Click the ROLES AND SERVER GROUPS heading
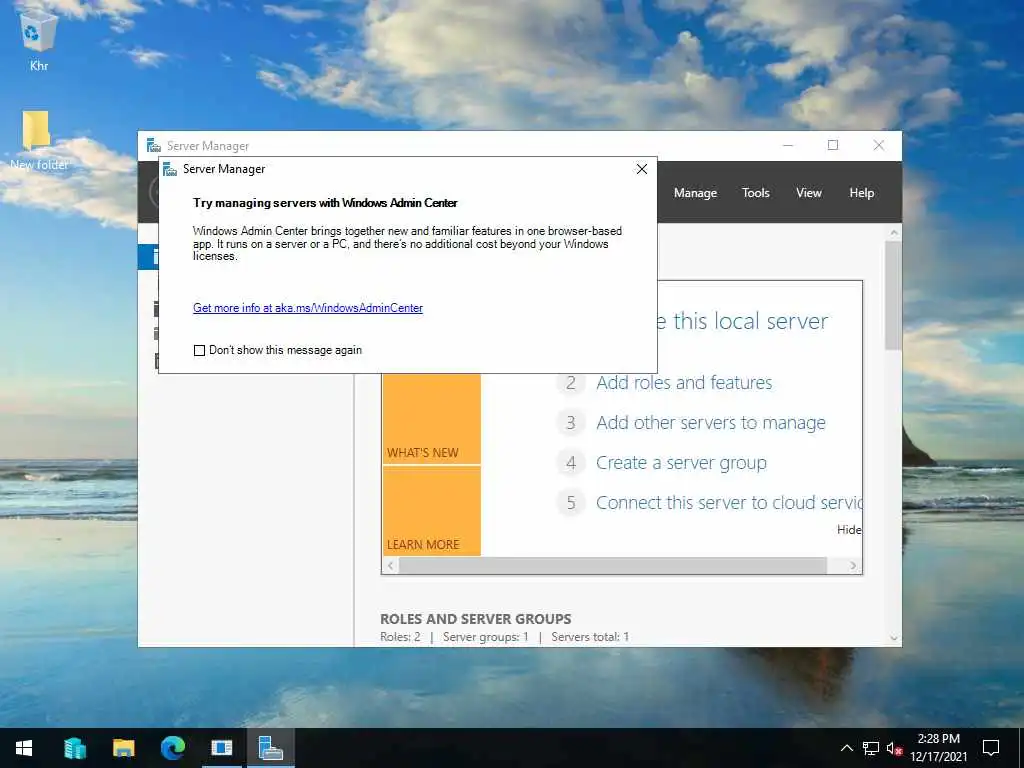 pos(475,619)
